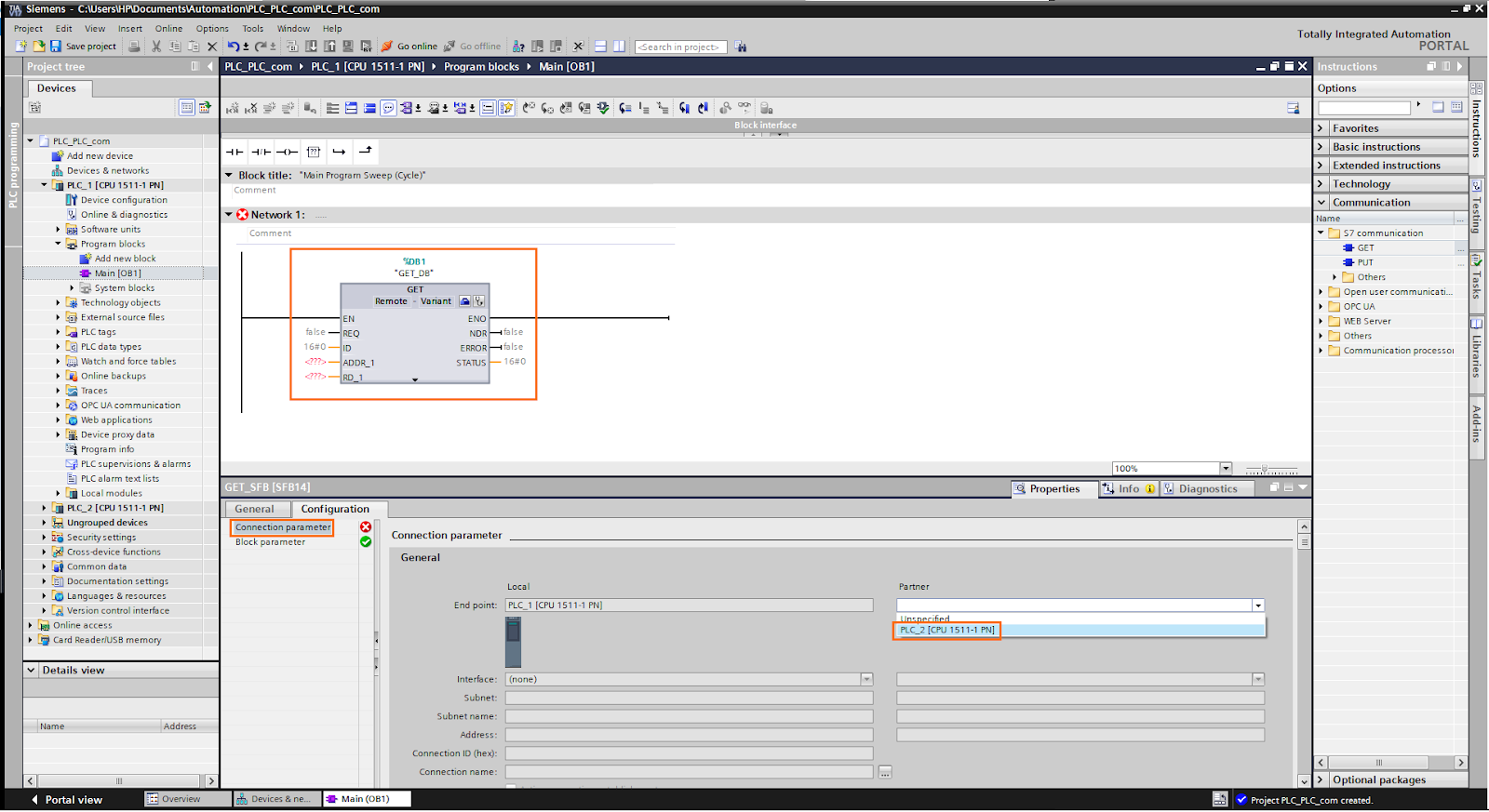This screenshot has height=812, width=1489.
Task: Collapse the Block title section
Action: [x=229, y=175]
